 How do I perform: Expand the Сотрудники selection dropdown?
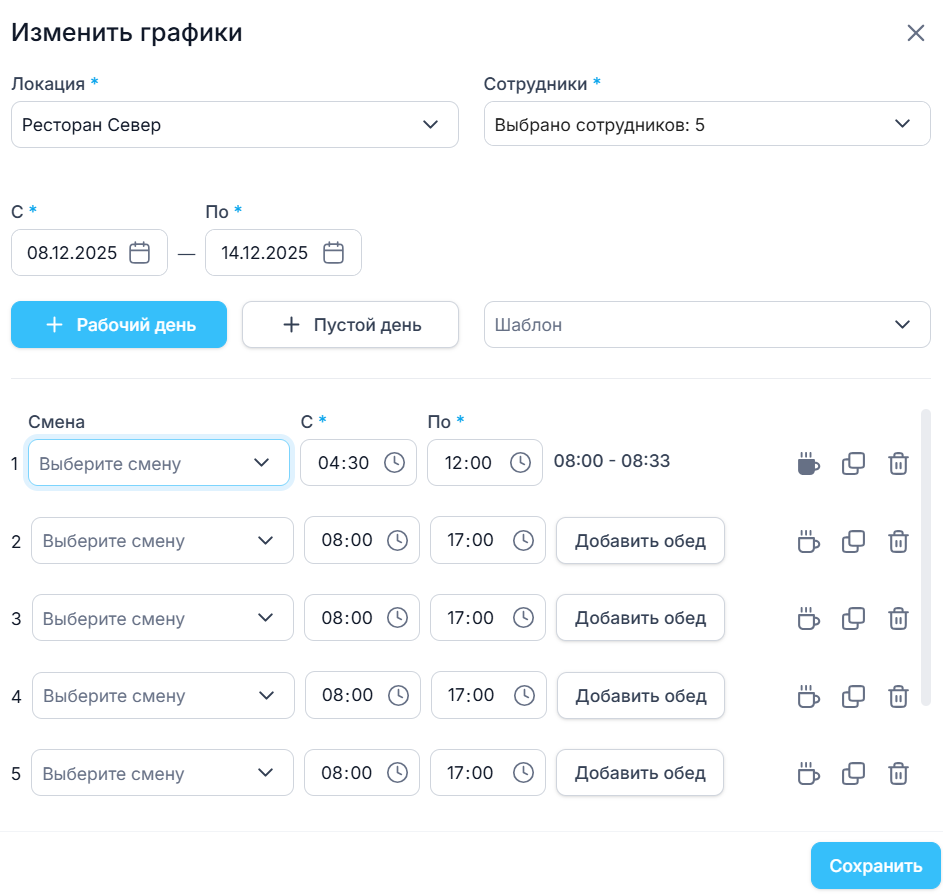(706, 125)
